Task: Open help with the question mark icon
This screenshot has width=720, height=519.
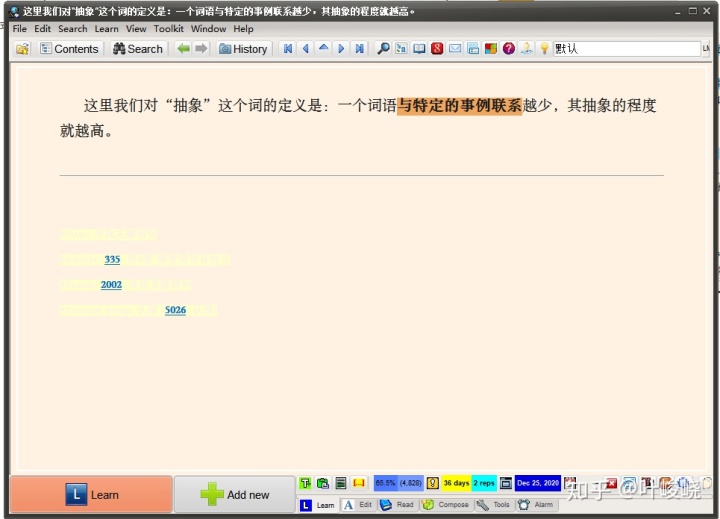Action: coord(509,48)
